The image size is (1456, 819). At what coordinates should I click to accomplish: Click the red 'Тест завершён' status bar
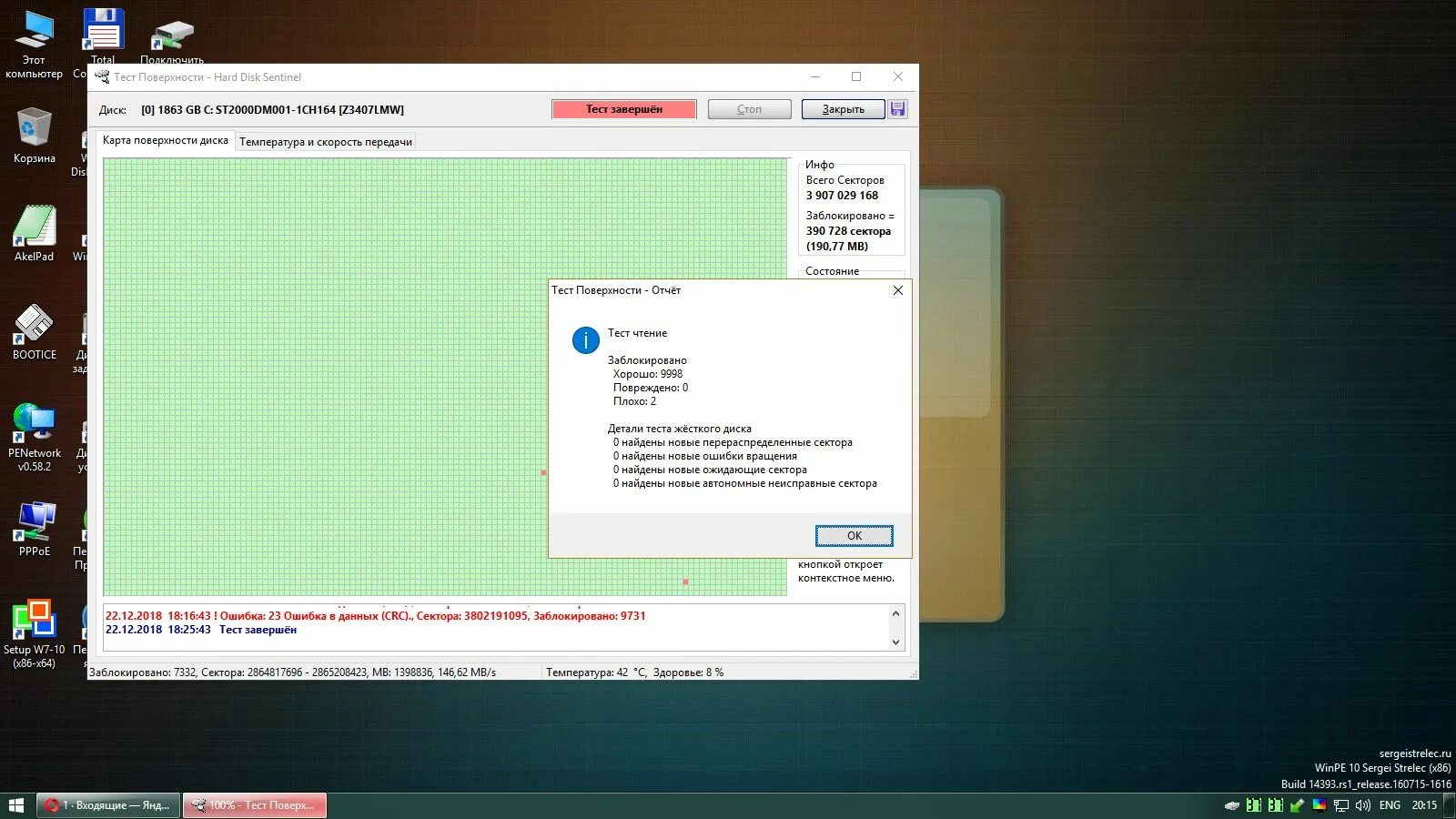point(624,109)
